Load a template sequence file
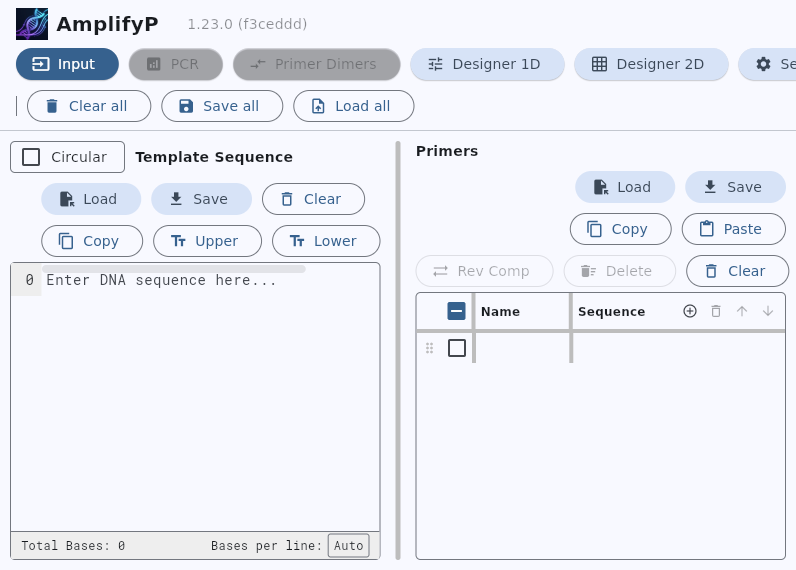 [91, 199]
